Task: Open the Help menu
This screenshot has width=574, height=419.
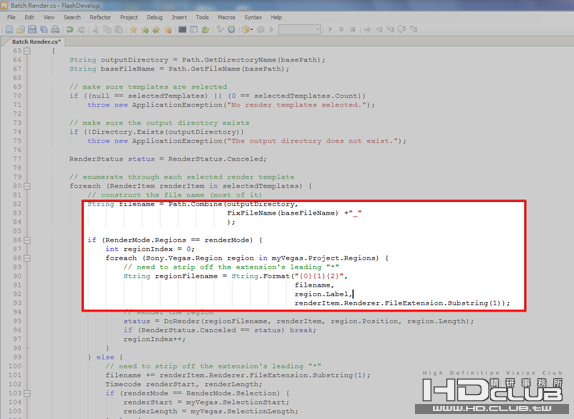Action: click(x=276, y=17)
